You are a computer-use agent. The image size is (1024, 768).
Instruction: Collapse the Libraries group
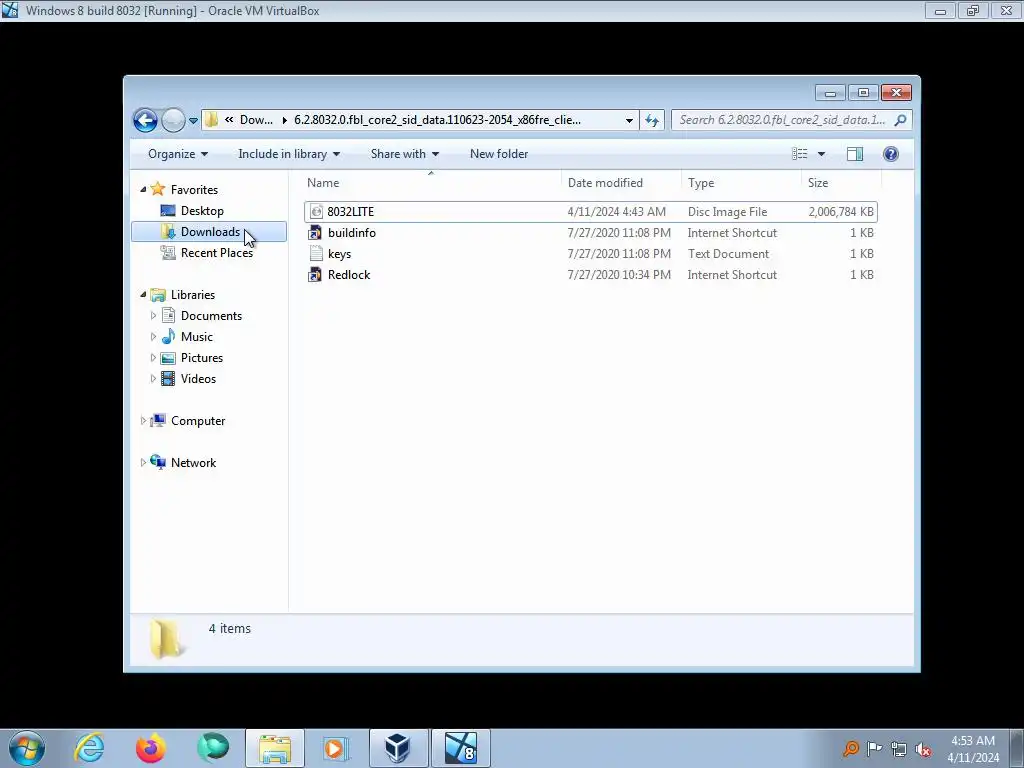(143, 295)
